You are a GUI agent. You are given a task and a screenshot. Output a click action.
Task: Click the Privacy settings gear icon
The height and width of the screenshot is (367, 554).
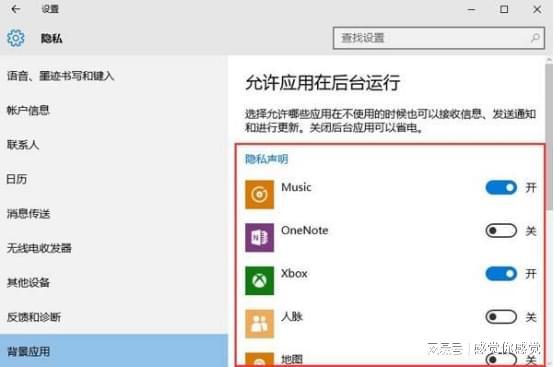coord(16,38)
